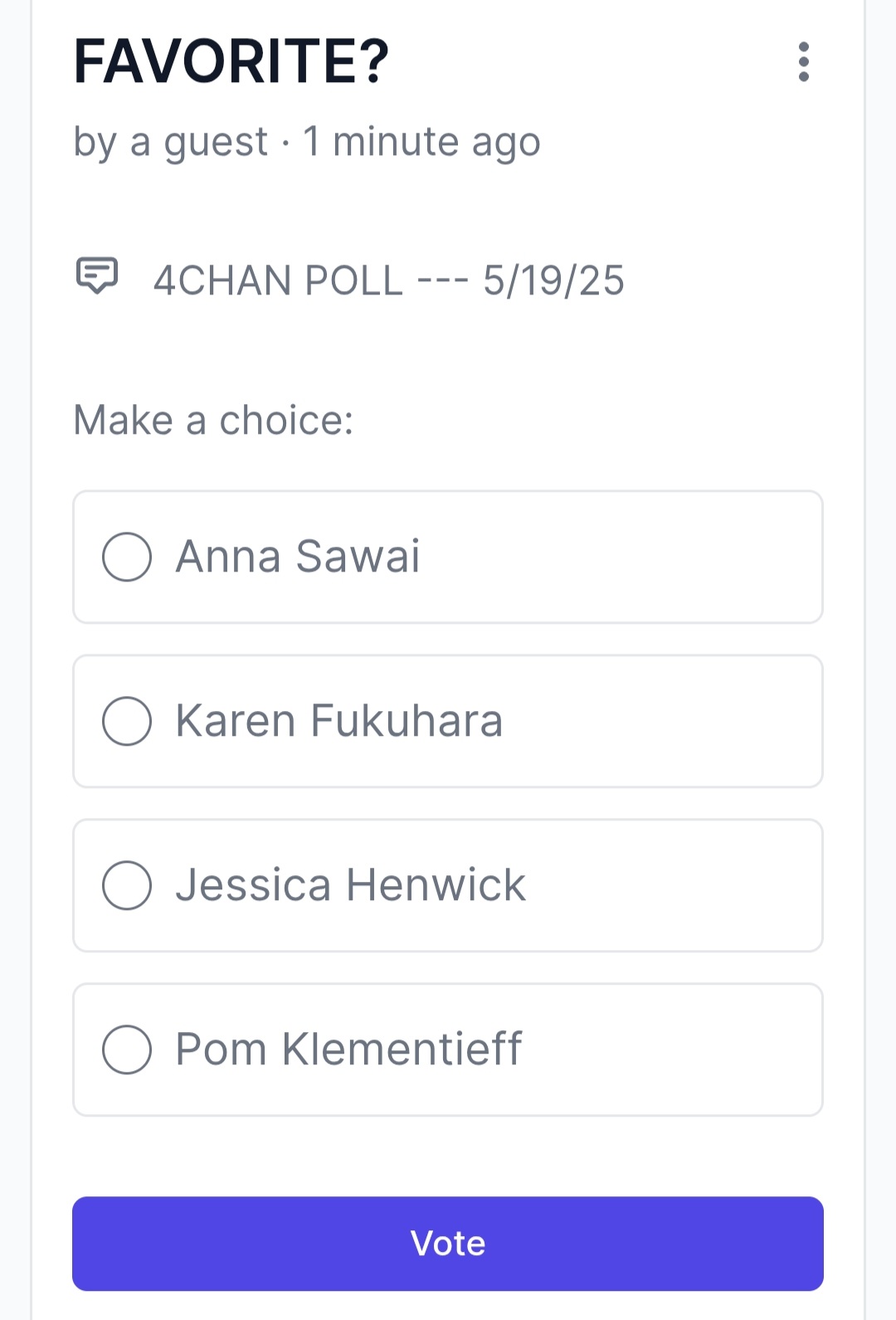Select the Karen Fukuhara radio button

tap(127, 721)
